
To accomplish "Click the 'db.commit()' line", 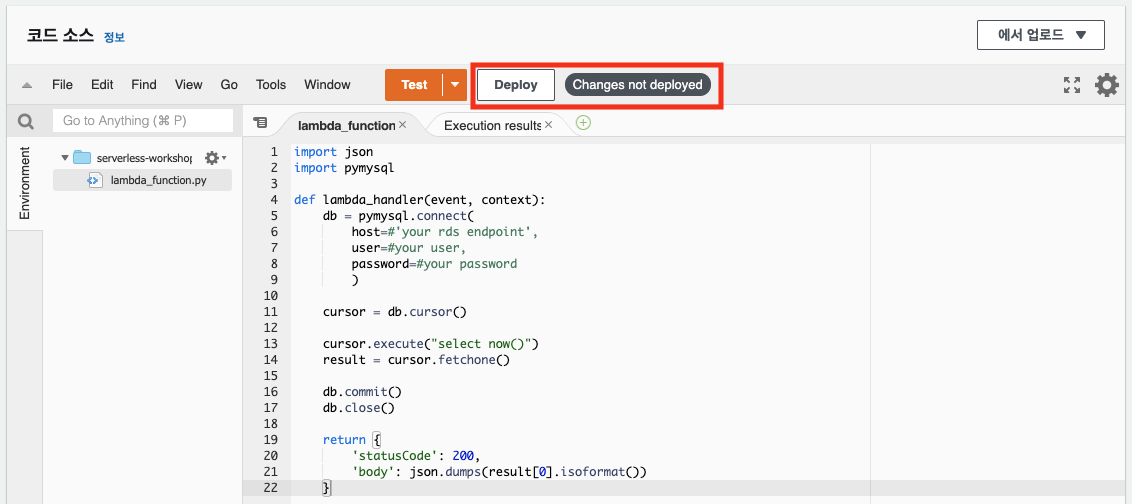I will [x=362, y=392].
